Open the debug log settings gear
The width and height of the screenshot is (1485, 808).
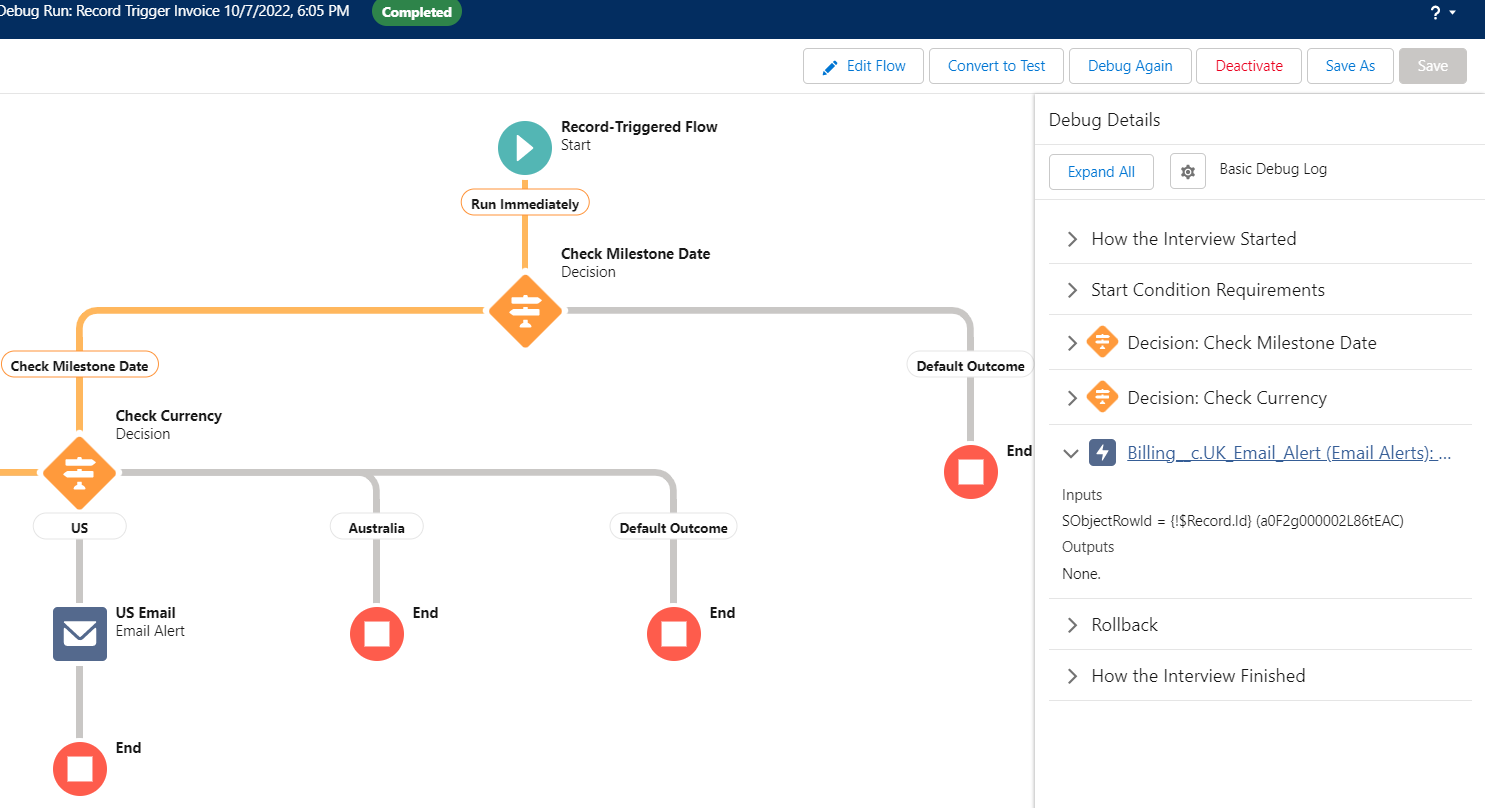pyautogui.click(x=1188, y=171)
